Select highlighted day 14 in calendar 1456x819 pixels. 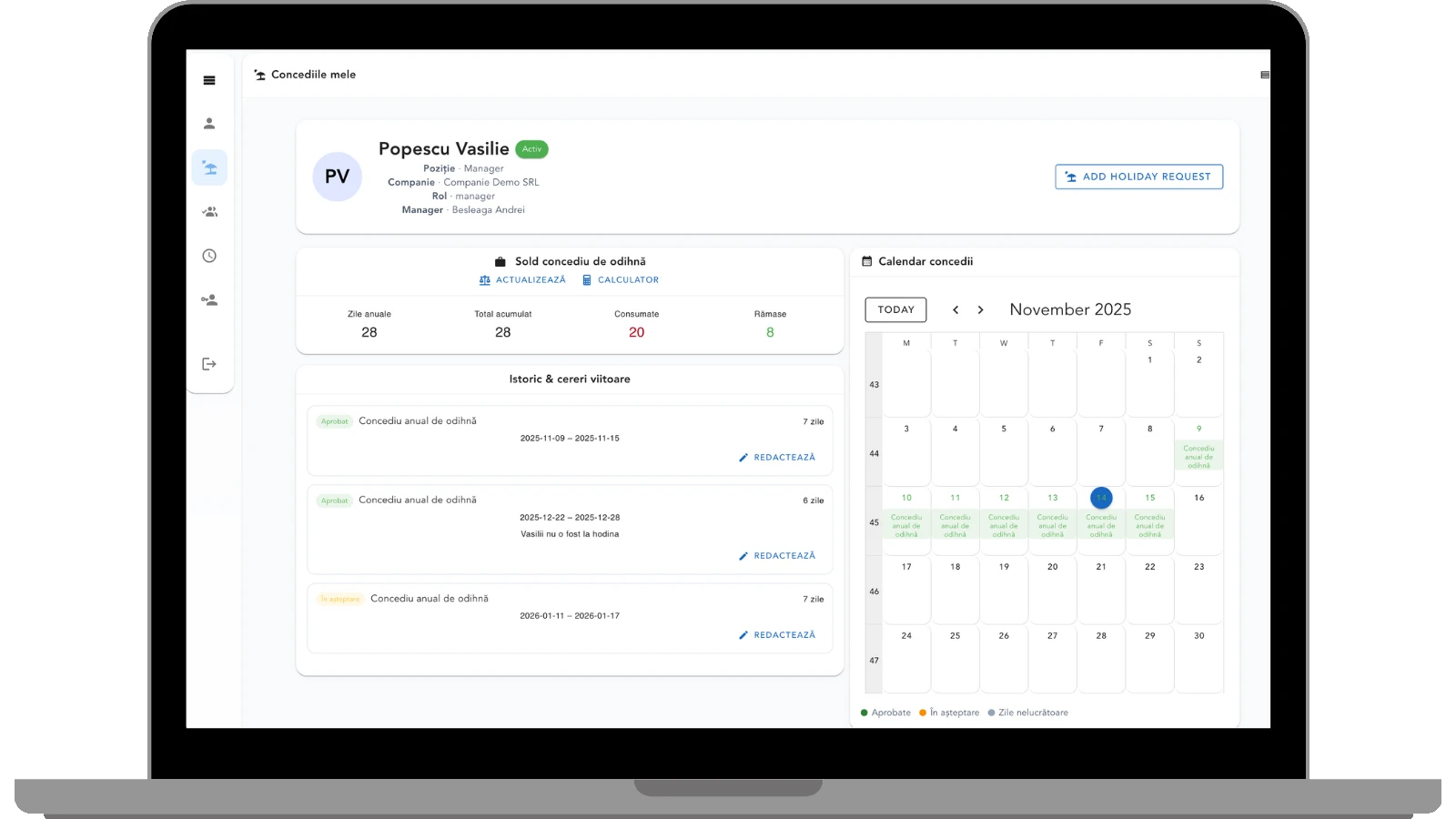pos(1101,498)
